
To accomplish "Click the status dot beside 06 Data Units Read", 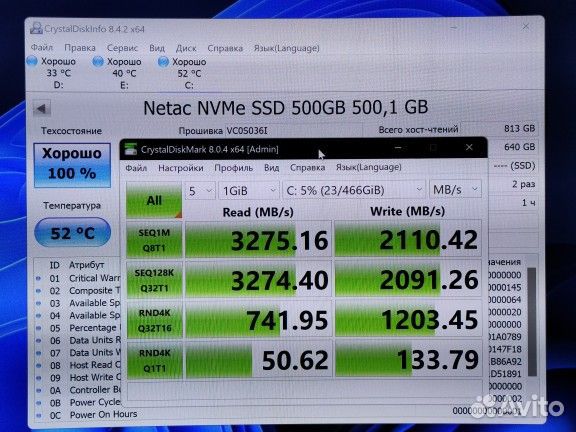I will coord(38,341).
